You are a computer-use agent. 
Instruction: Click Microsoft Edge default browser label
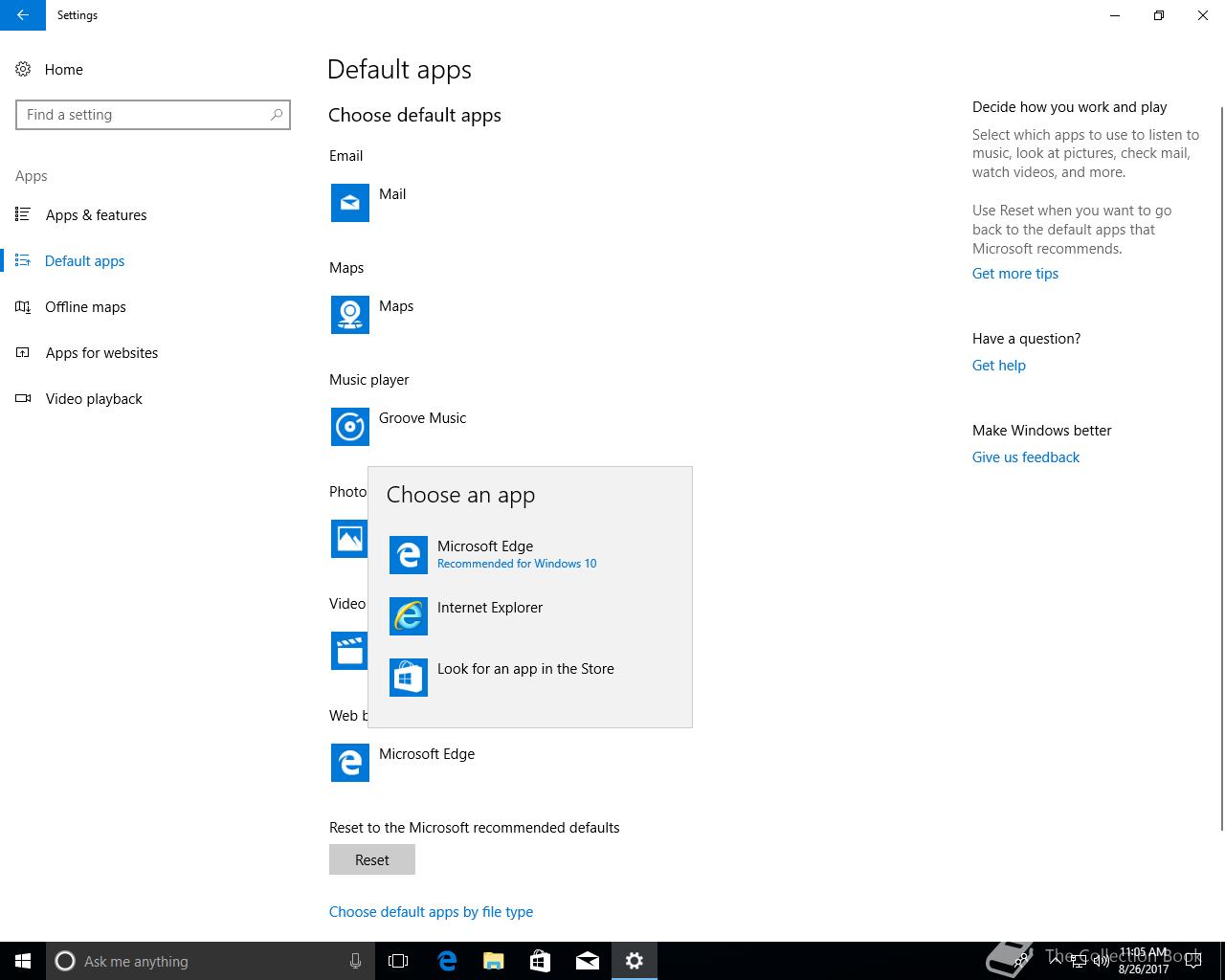(427, 754)
